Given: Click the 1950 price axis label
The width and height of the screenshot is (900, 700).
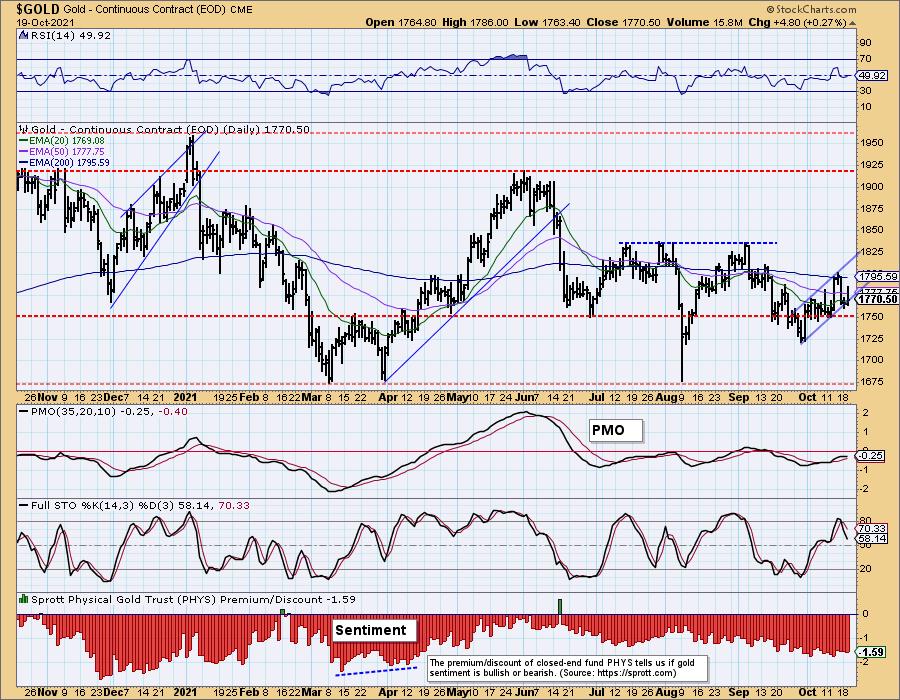Looking at the screenshot, I should pos(871,142).
